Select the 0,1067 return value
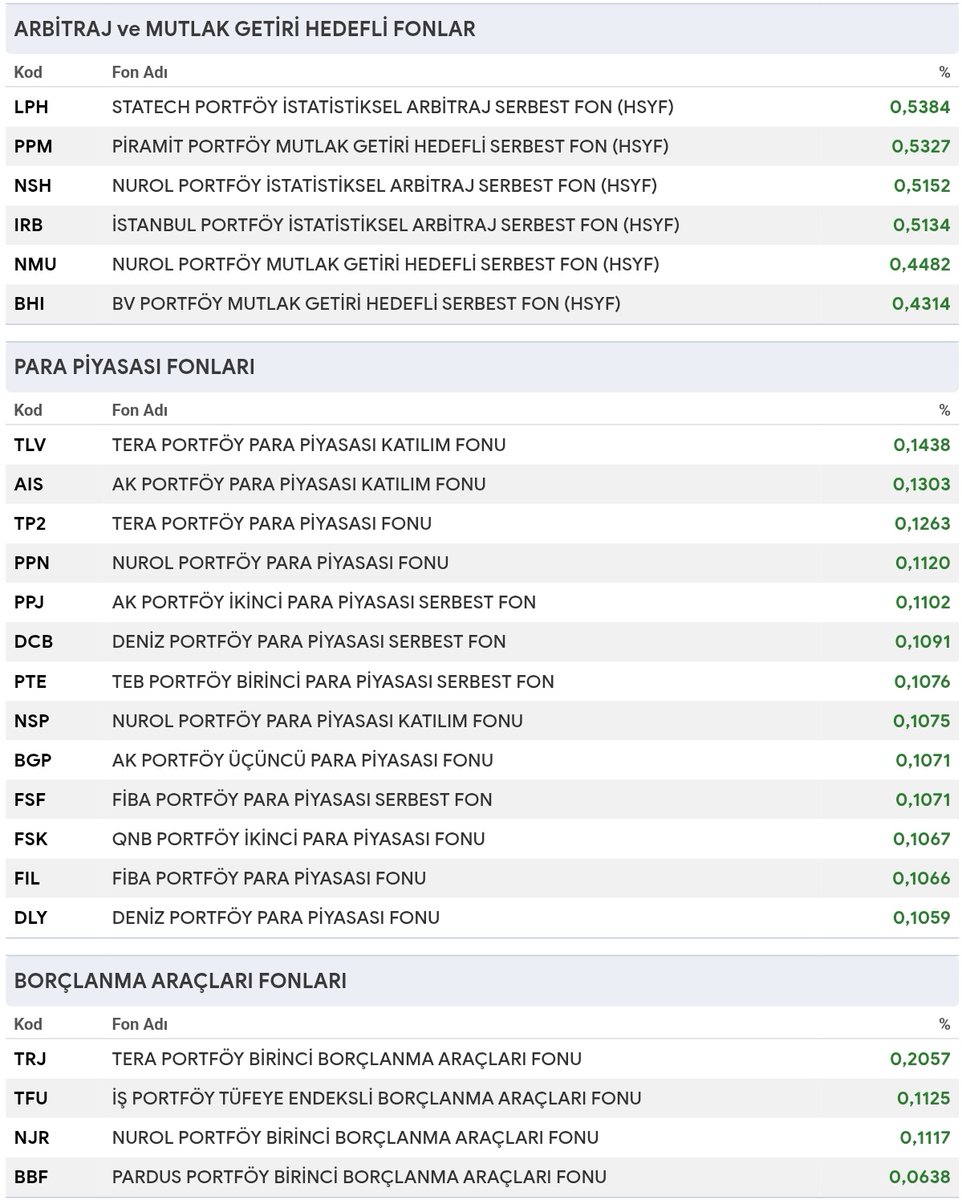 921,839
